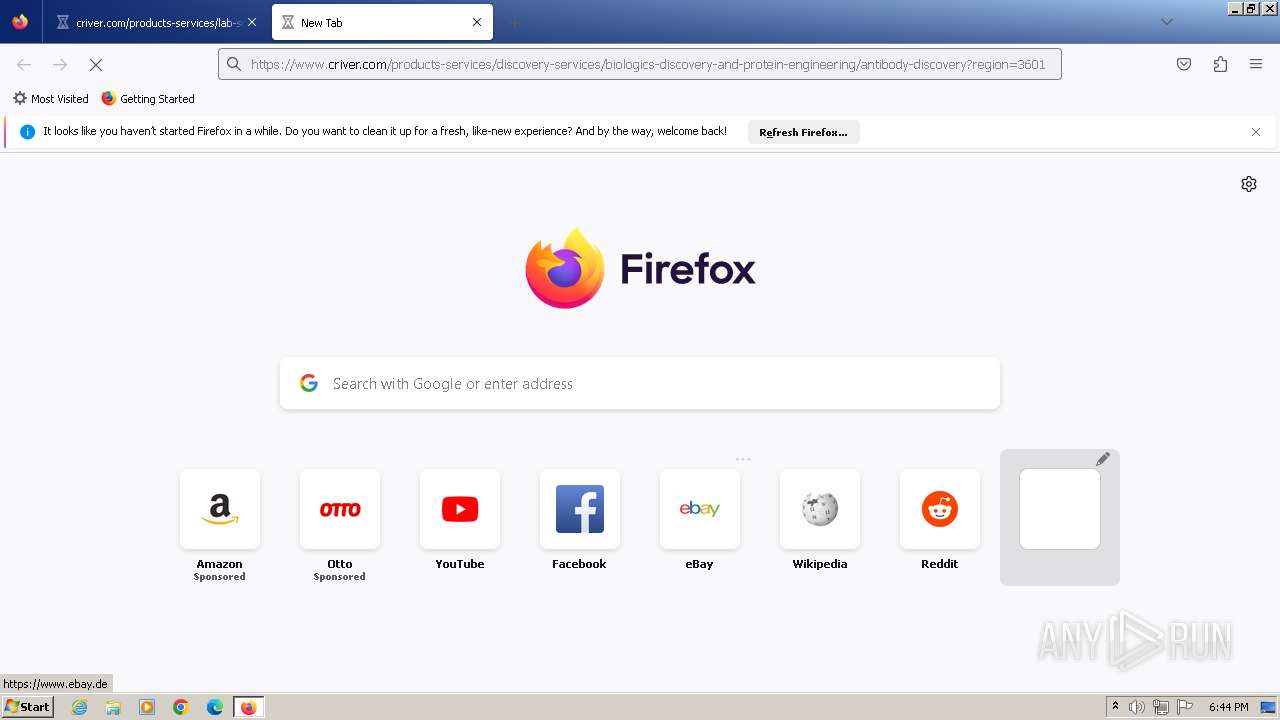Viewport: 1280px width, 720px height.
Task: Open the Action Center flag icon
Action: [1185, 707]
